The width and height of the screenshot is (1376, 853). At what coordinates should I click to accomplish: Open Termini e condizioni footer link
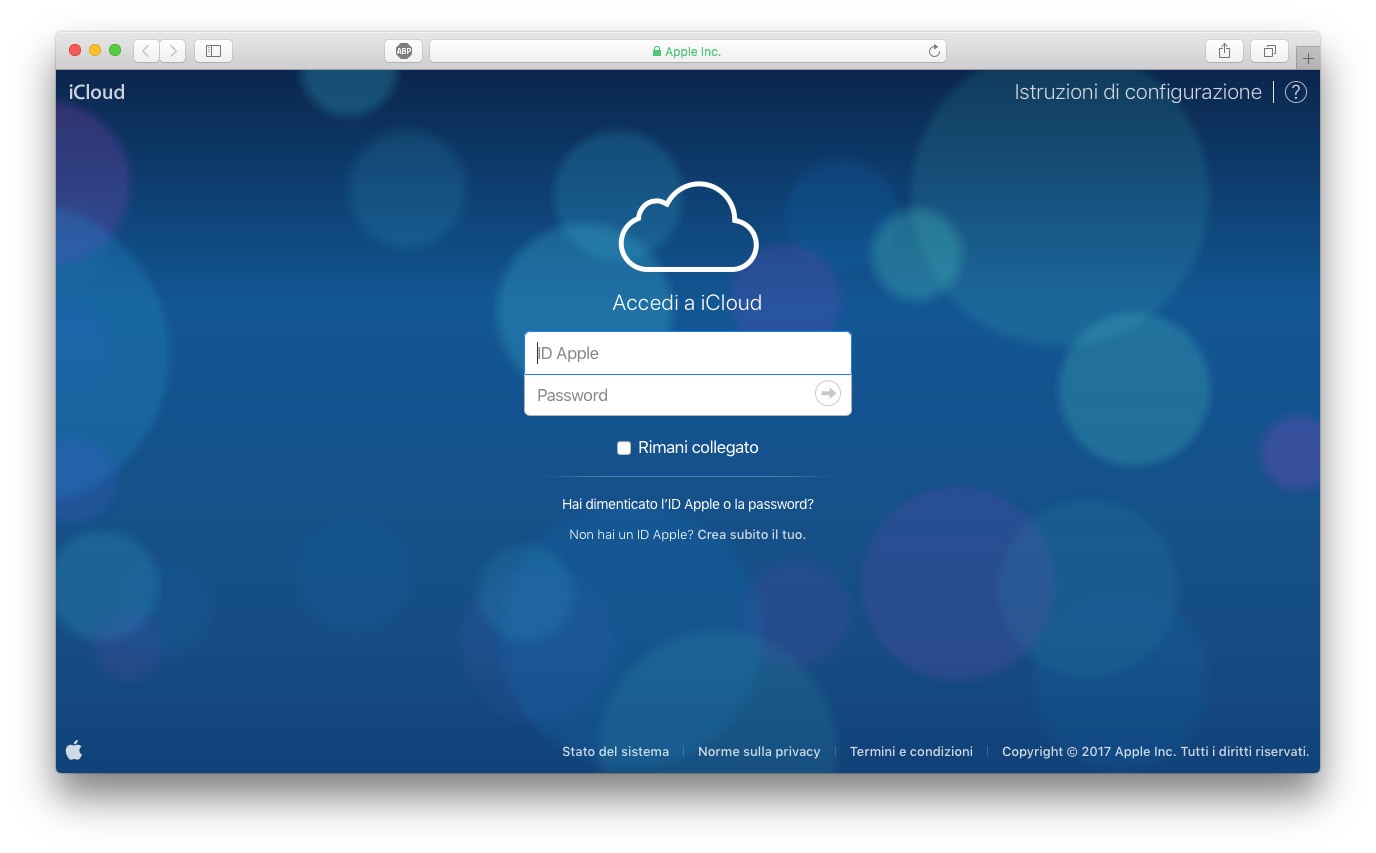[x=911, y=752]
